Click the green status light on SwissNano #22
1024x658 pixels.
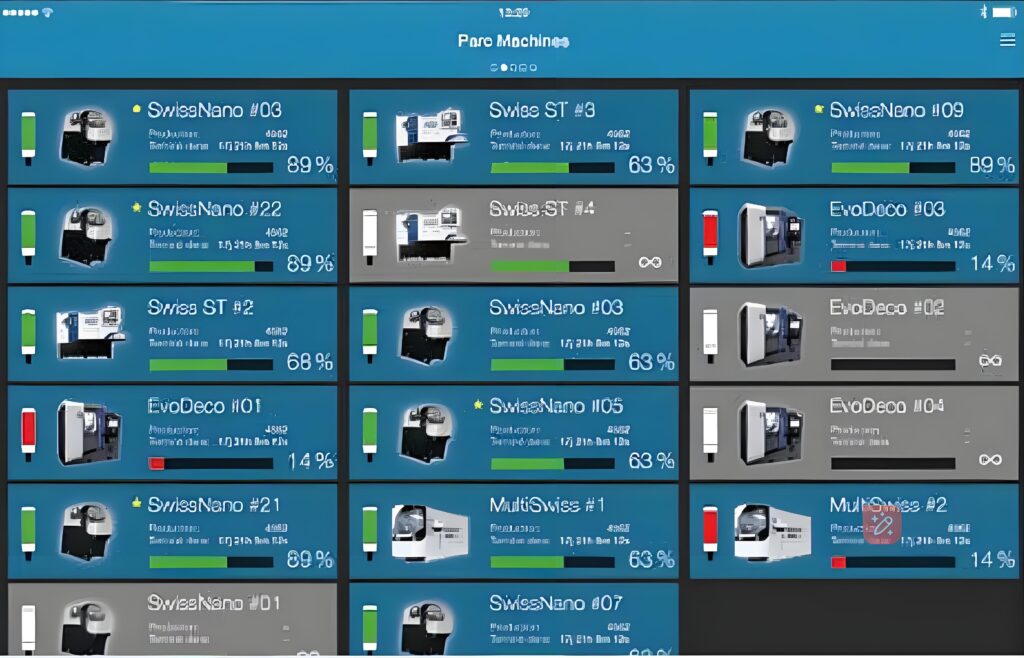click(x=28, y=235)
